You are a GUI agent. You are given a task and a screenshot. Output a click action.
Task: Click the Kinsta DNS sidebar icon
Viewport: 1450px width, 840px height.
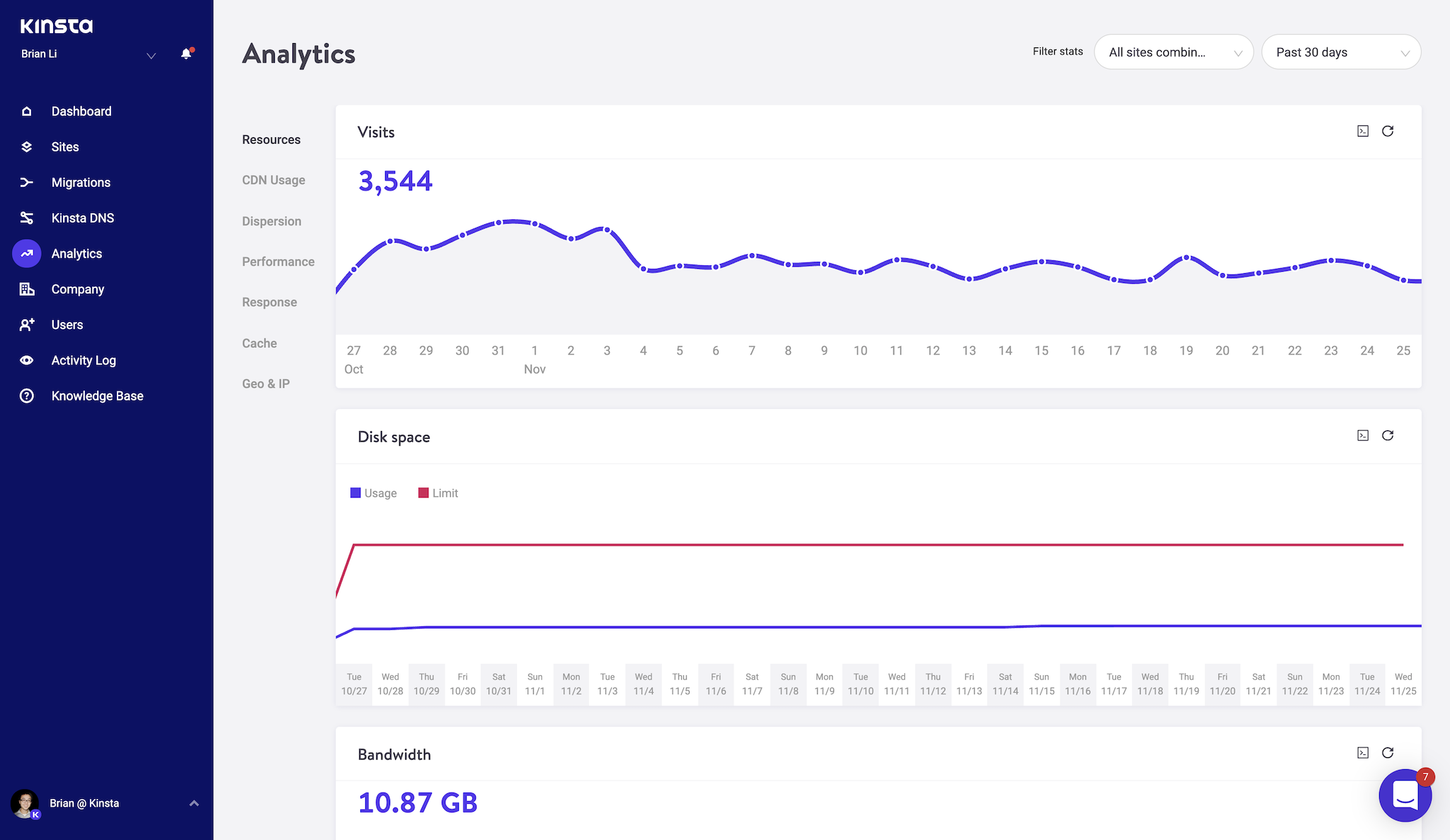[27, 217]
